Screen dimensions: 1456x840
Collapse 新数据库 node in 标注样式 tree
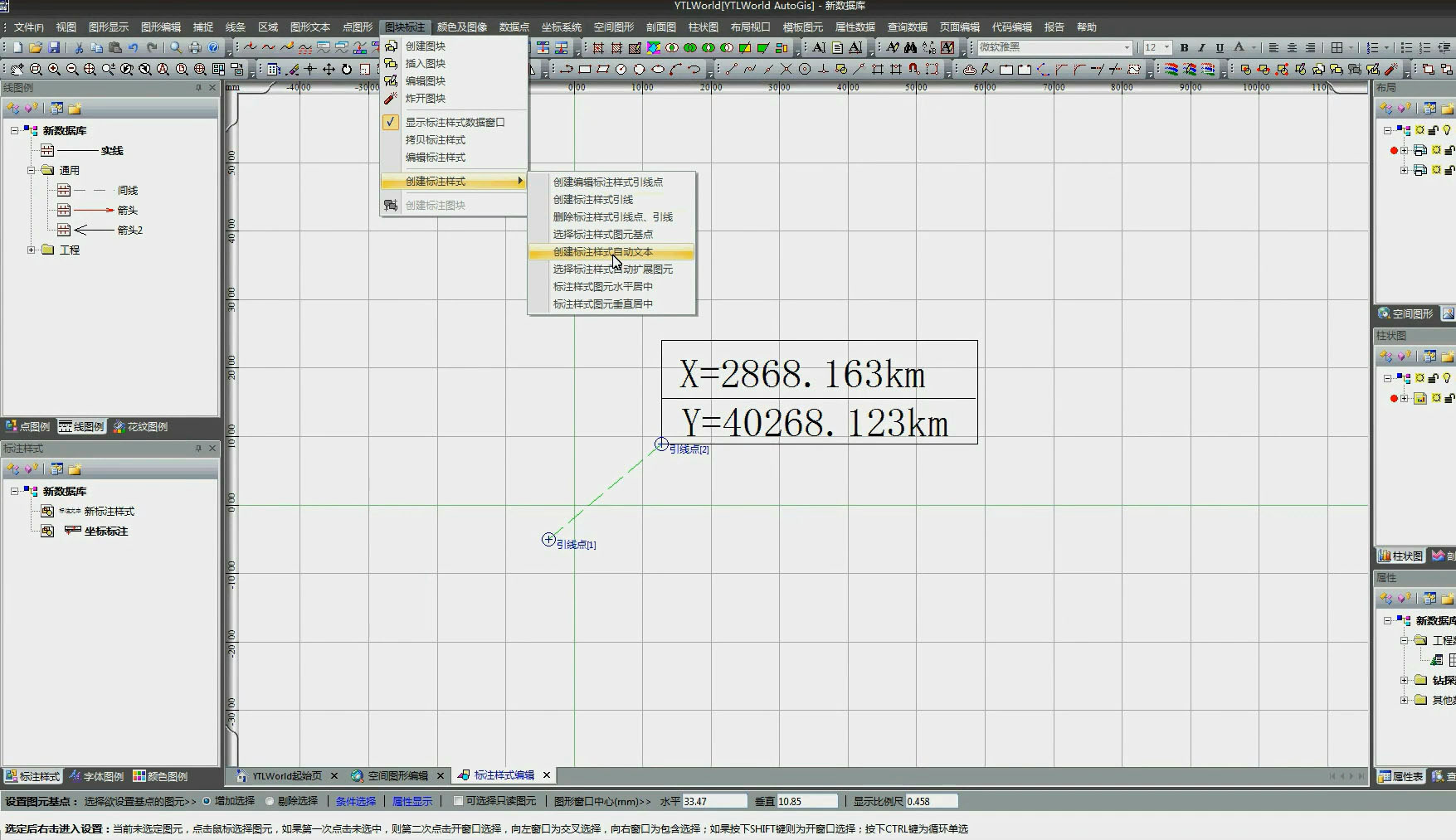coord(14,491)
